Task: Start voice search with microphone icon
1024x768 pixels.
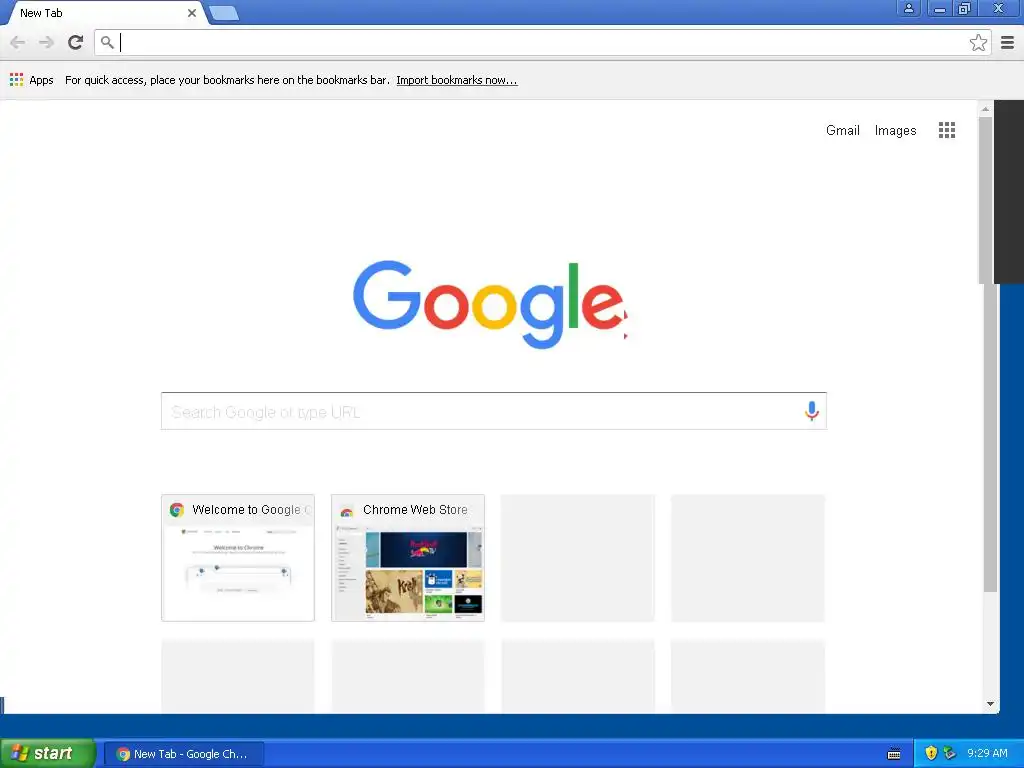Action: coord(811,411)
